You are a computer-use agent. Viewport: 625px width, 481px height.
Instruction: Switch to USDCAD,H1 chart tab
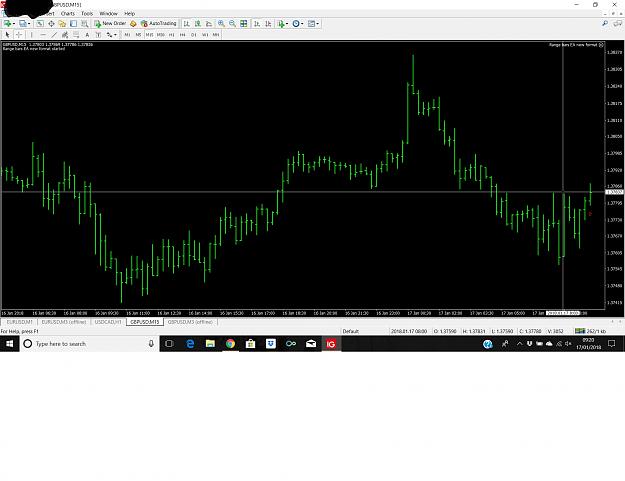[108, 322]
